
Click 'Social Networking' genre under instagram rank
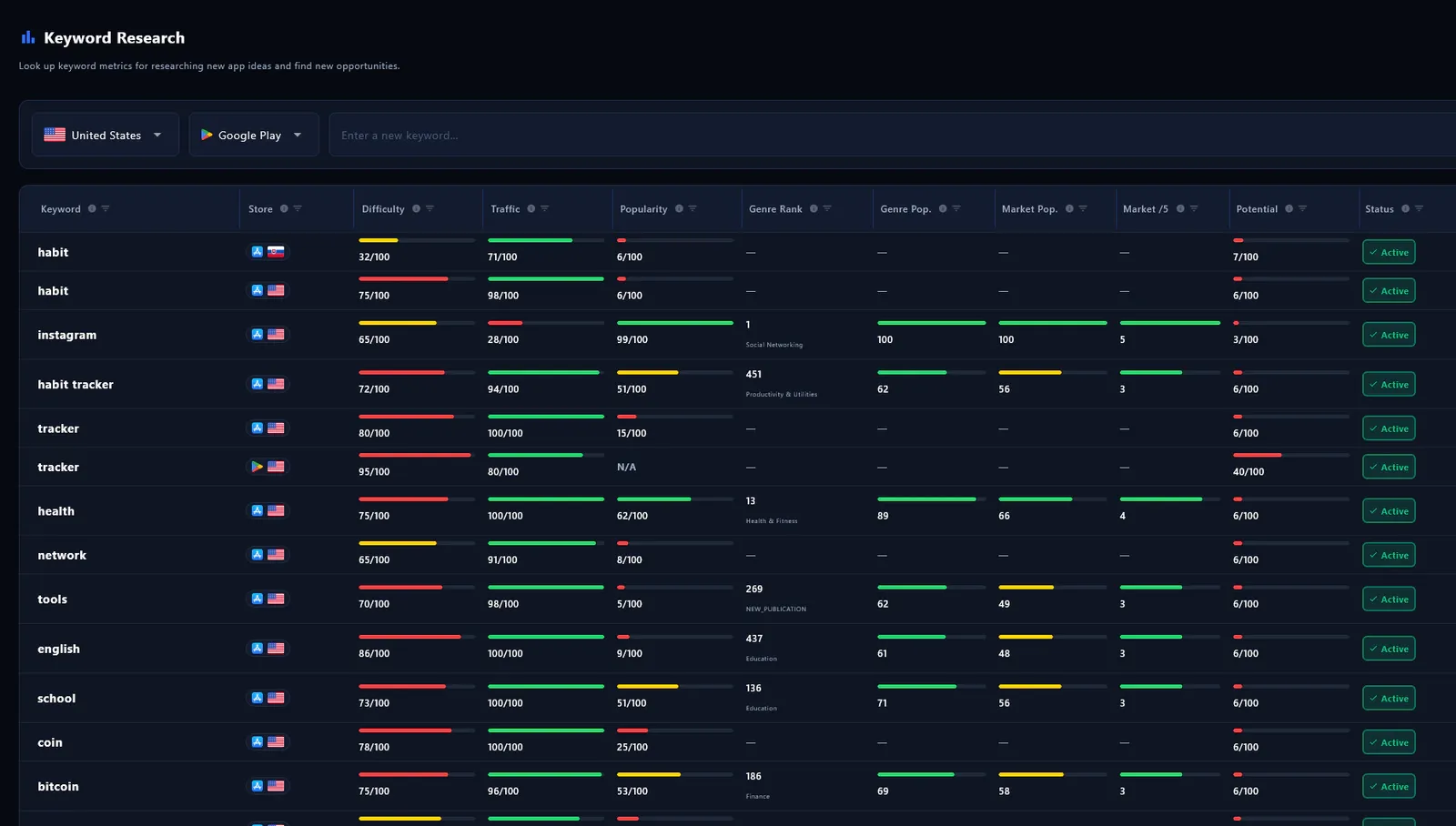click(x=774, y=345)
